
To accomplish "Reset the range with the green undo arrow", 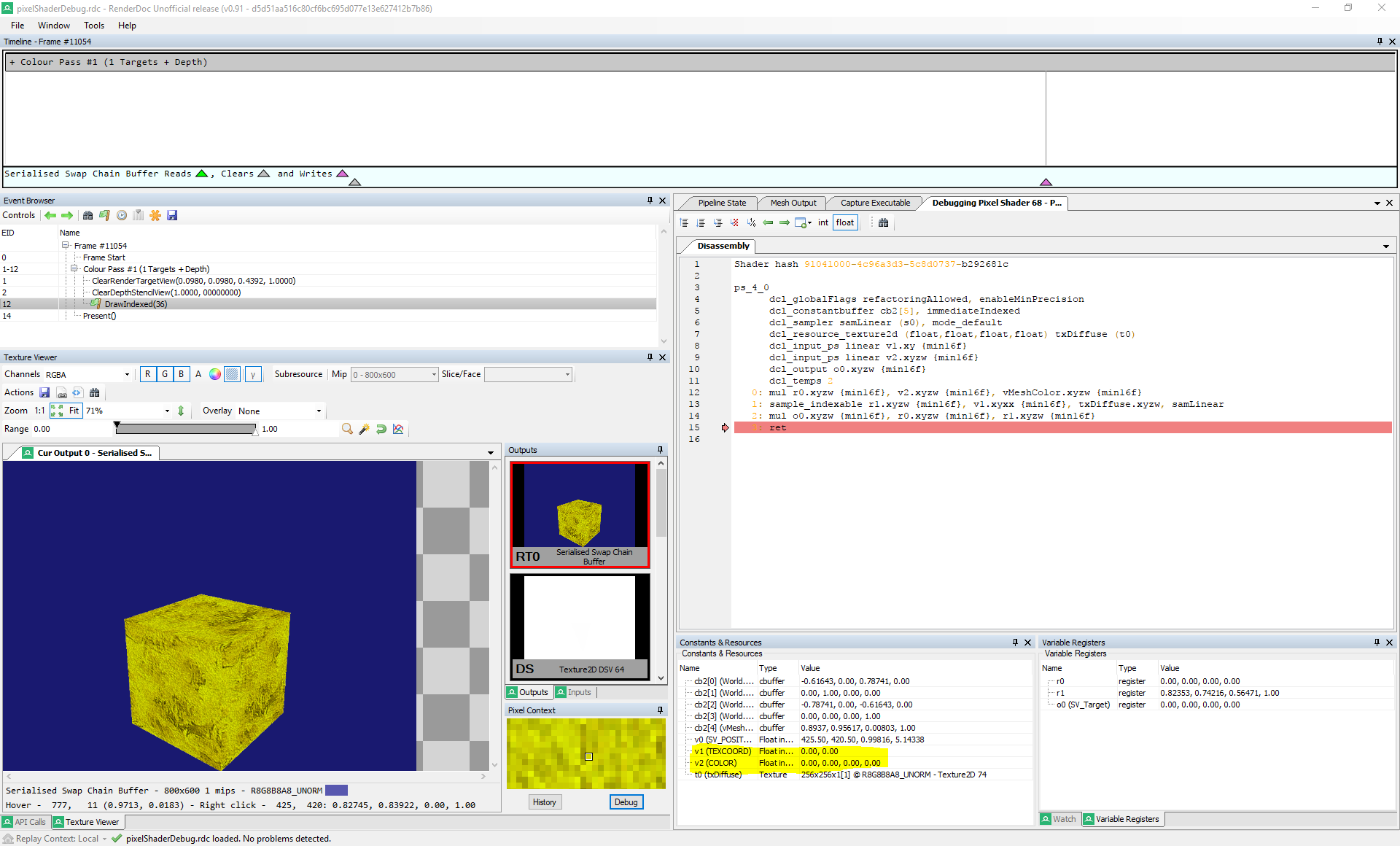I will (x=381, y=429).
